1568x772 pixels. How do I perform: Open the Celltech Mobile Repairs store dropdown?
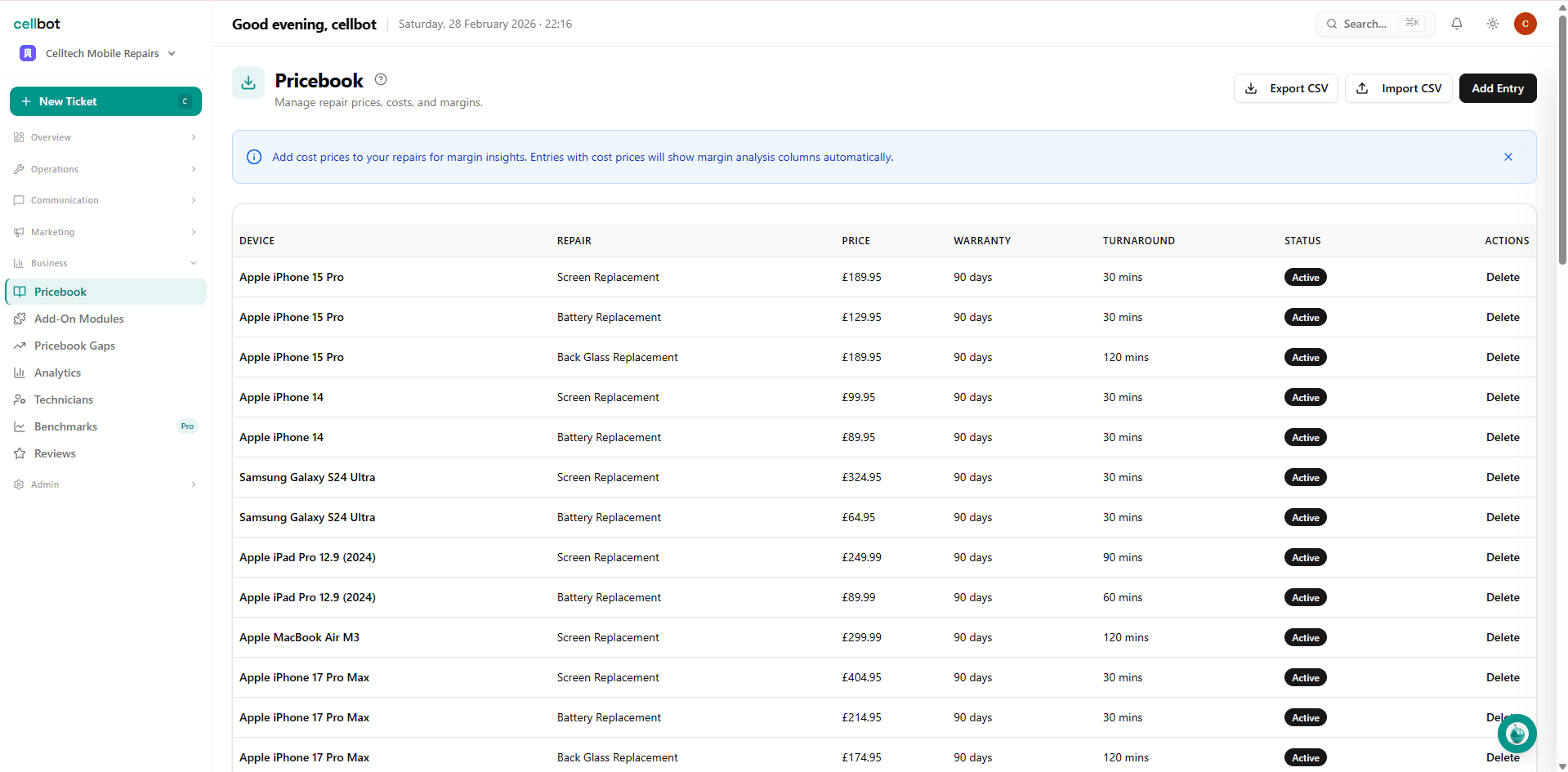point(98,53)
